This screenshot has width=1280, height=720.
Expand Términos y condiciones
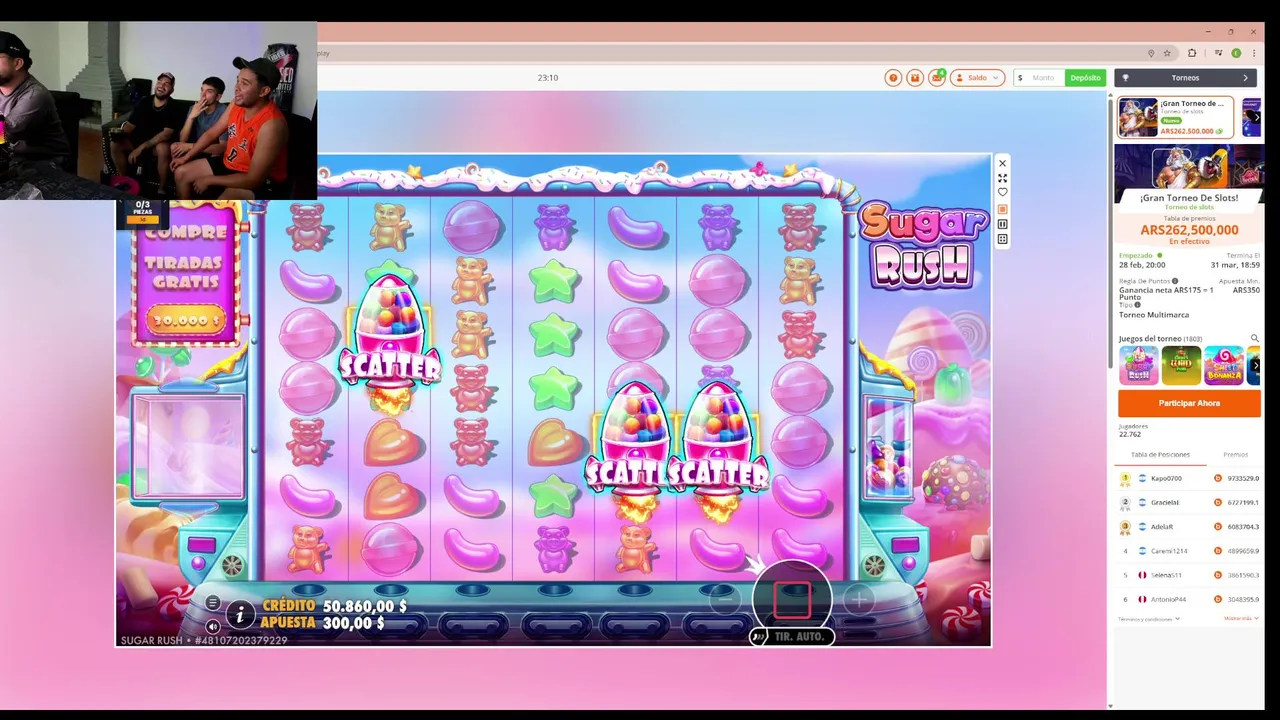pos(1149,619)
